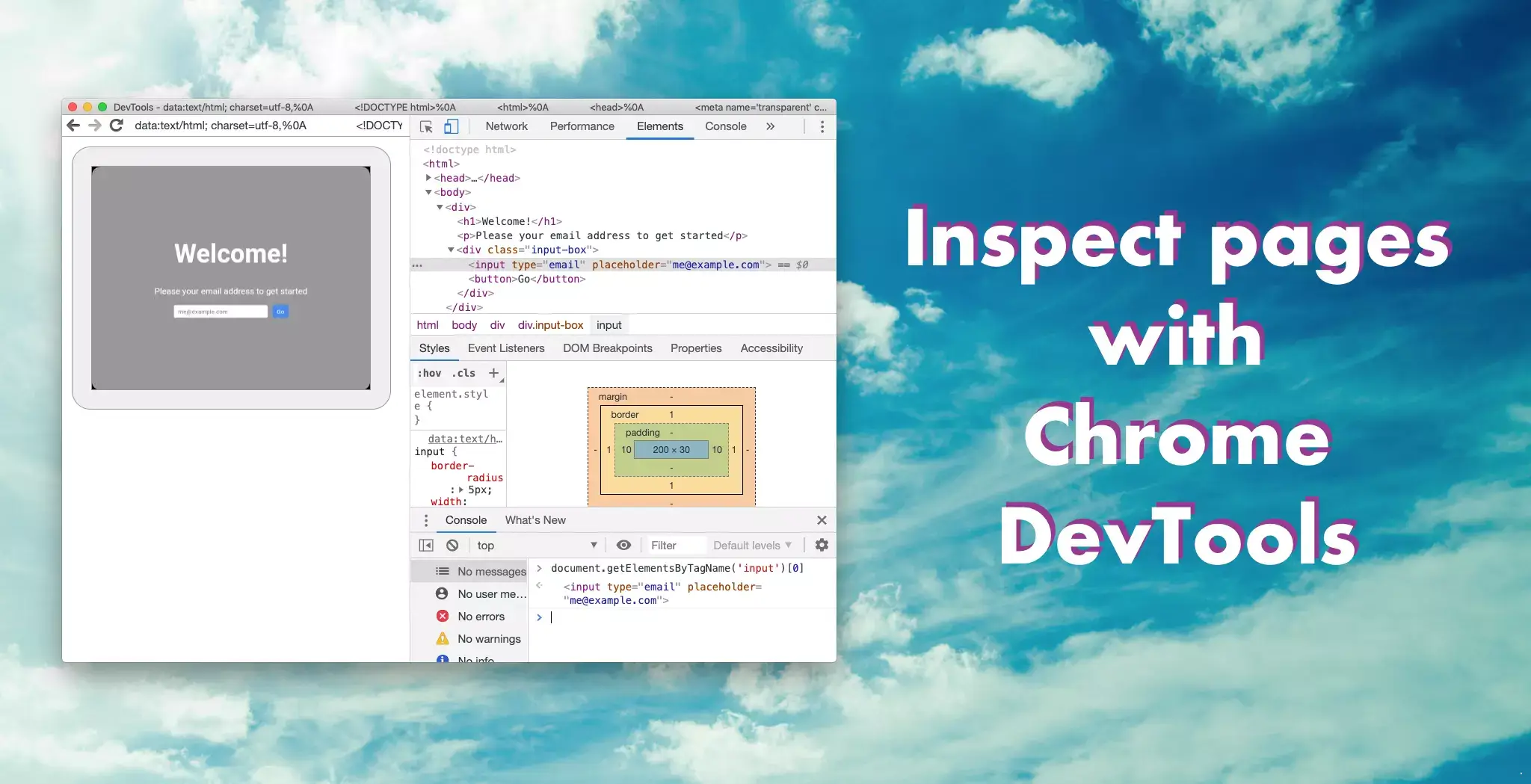Select the p element line in DOM tree
Viewport: 1531px width, 784px height.
[x=603, y=235]
